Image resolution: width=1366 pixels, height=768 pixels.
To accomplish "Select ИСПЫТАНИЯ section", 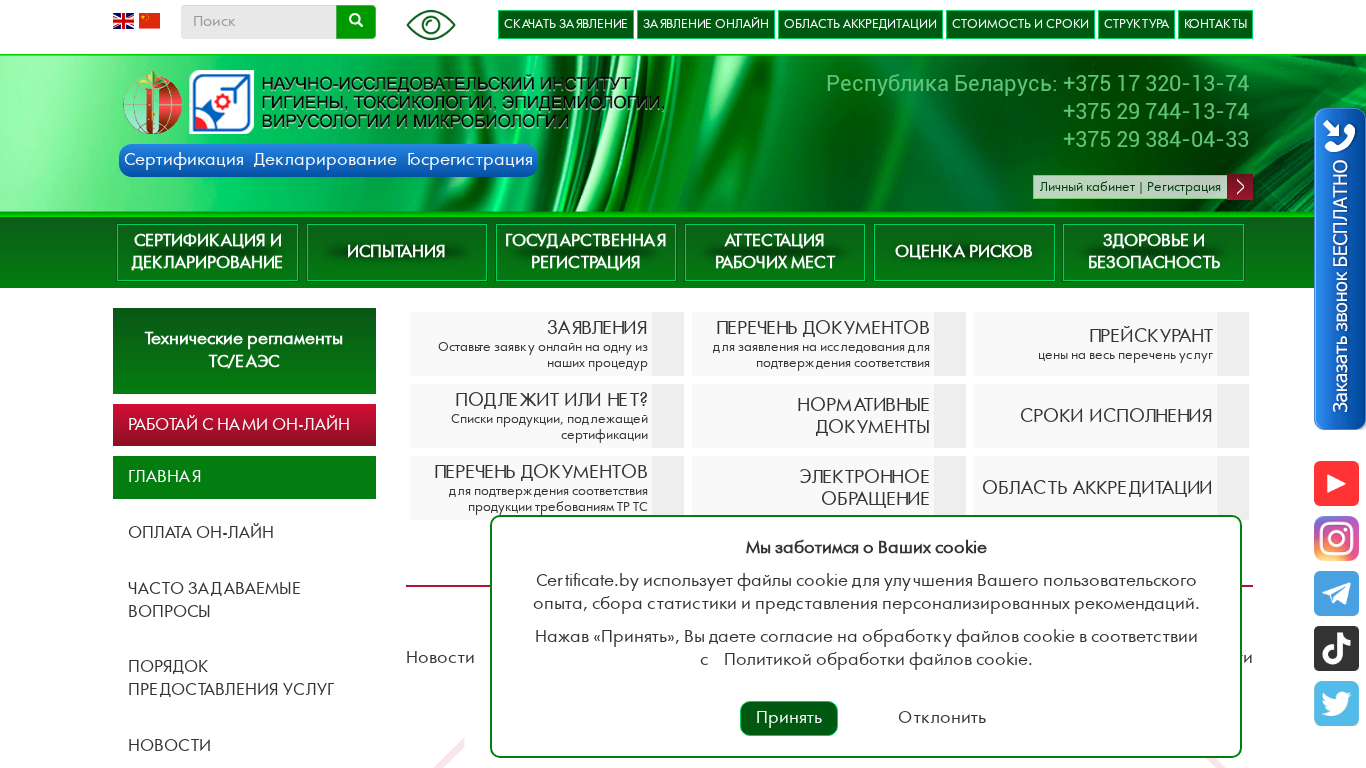I will [396, 252].
